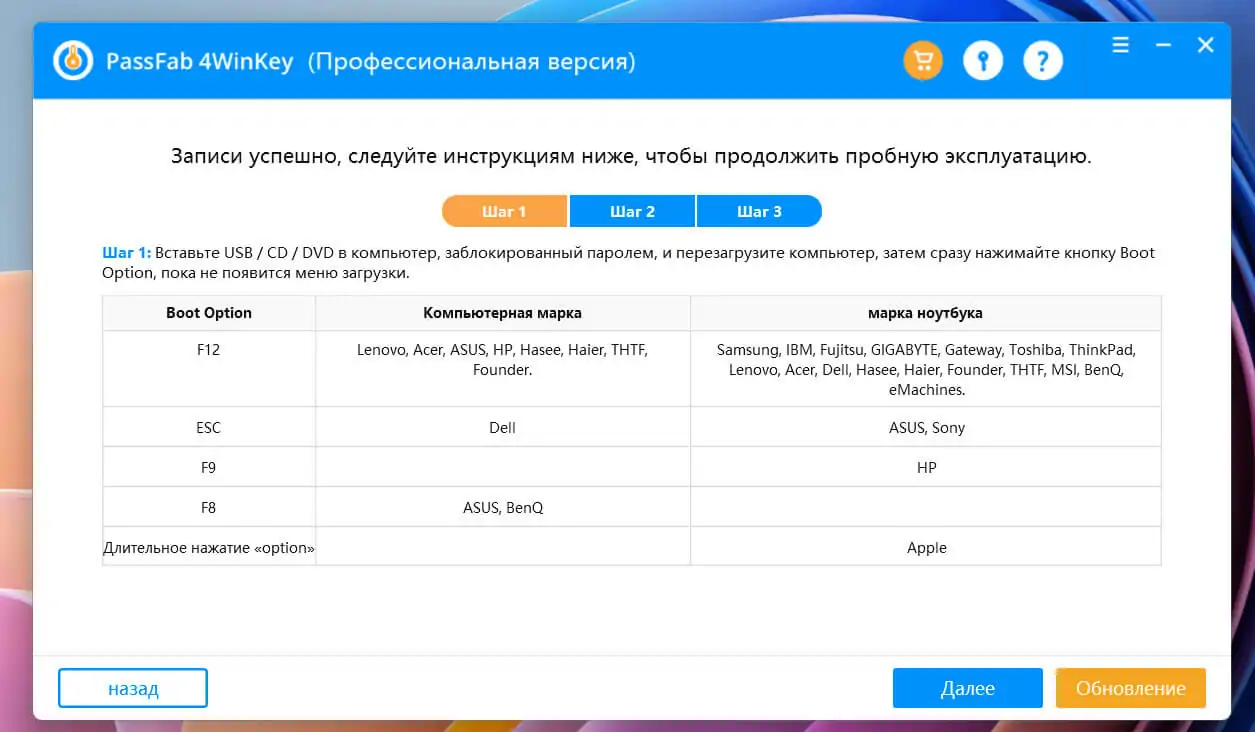Minimize the PassFab window
1255x732 pixels.
pos(1163,45)
